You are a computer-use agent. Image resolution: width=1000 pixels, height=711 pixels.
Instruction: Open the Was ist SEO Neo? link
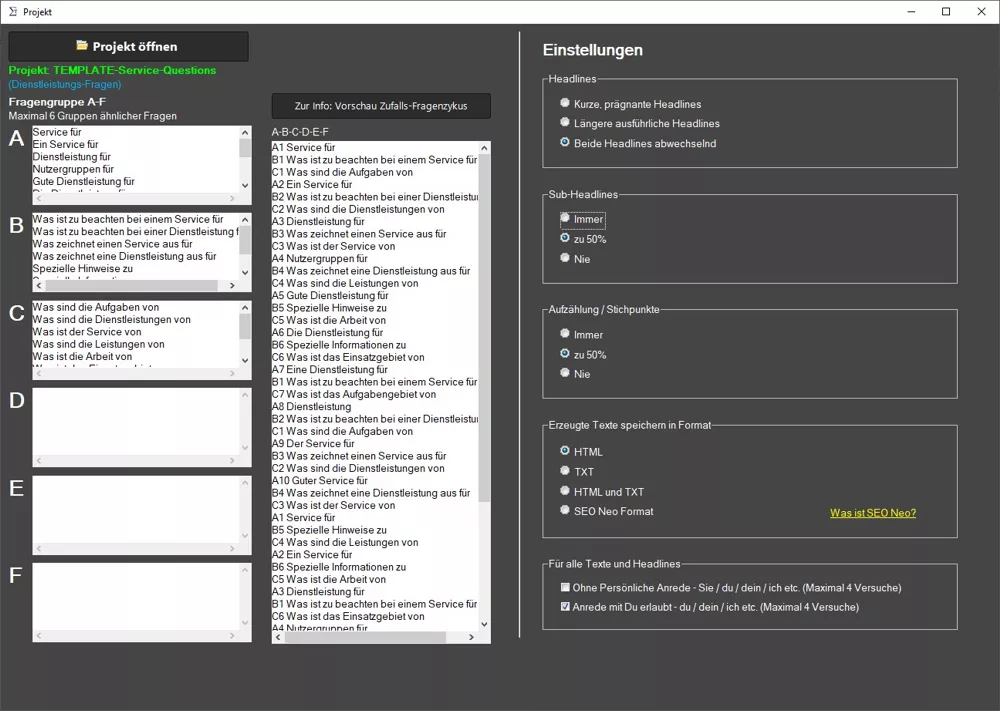(x=872, y=513)
